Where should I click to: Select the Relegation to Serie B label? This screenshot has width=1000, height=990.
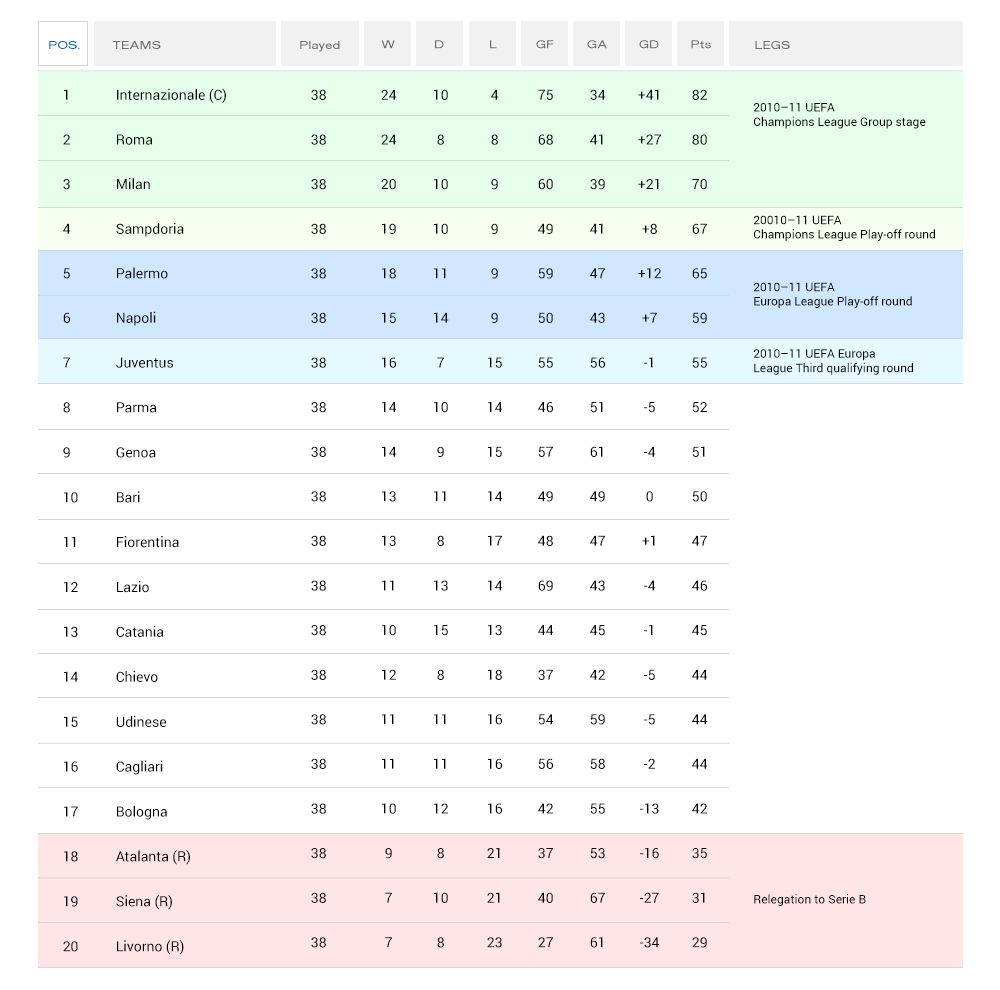[x=809, y=899]
